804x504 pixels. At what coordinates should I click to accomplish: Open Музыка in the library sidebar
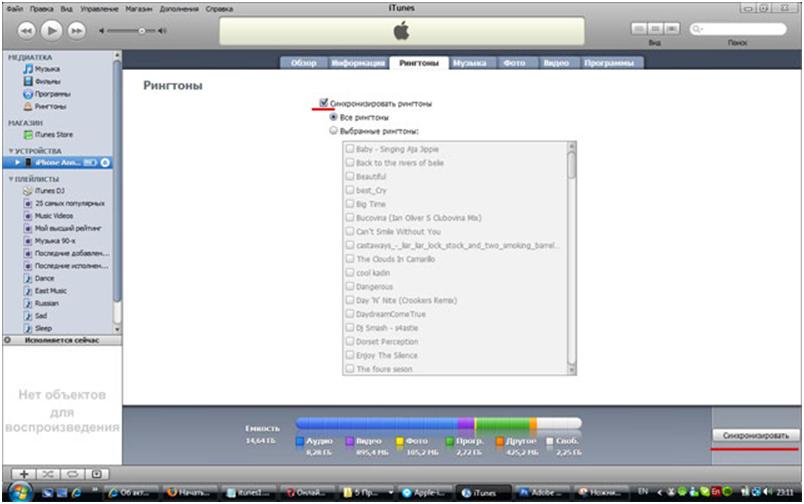[46, 69]
